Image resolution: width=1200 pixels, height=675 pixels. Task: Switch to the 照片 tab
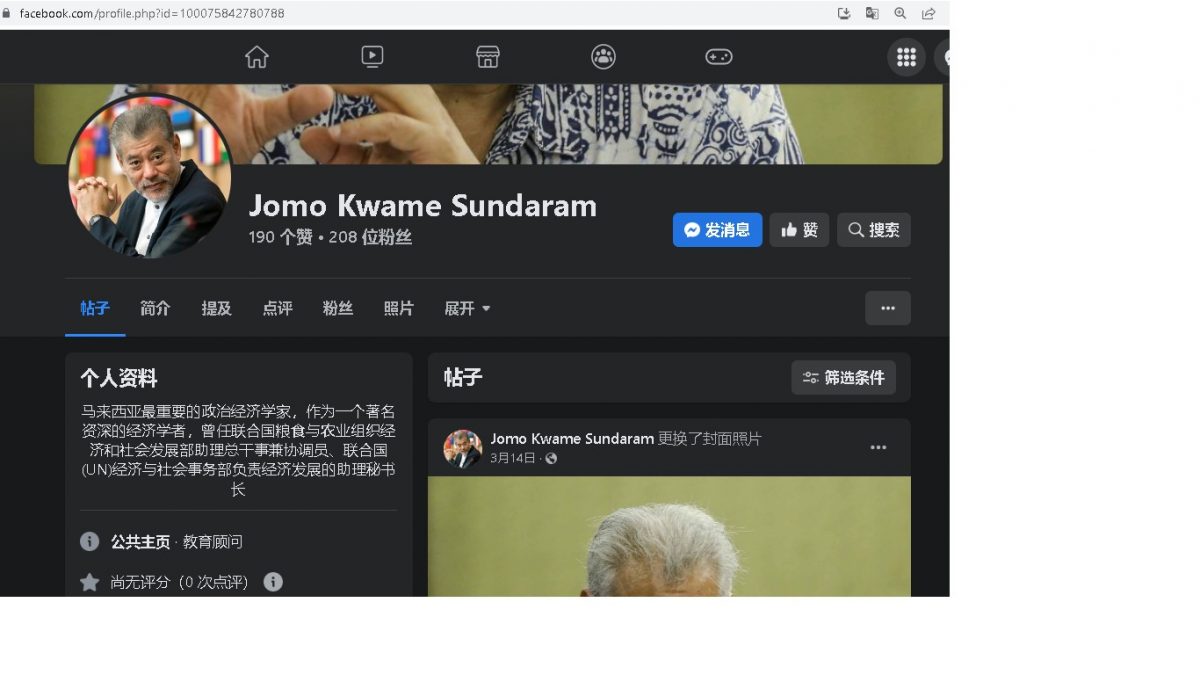(x=398, y=309)
